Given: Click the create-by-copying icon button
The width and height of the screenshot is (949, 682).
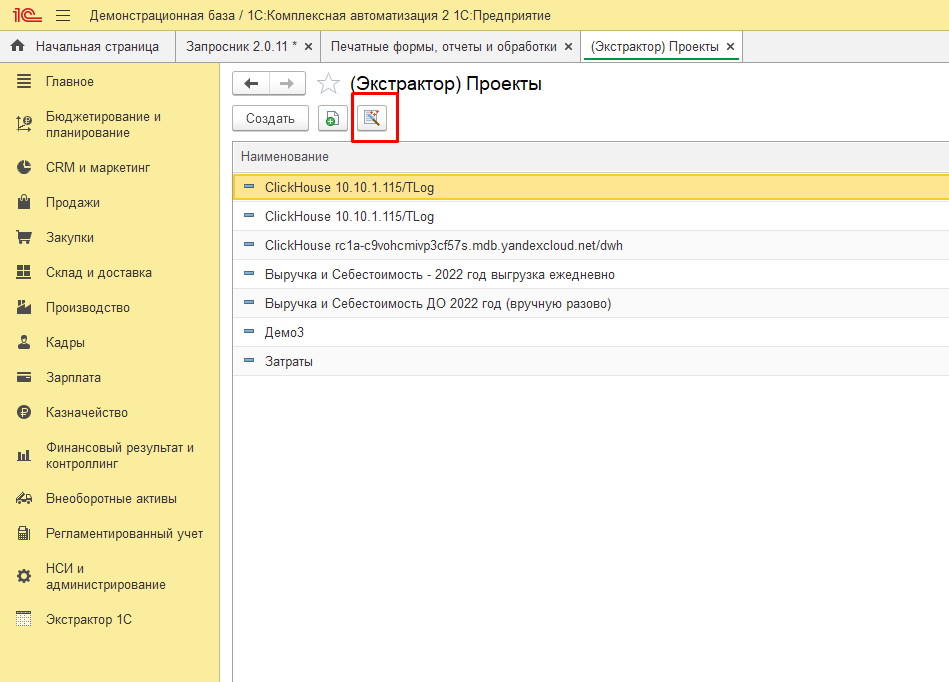Looking at the screenshot, I should tap(332, 118).
